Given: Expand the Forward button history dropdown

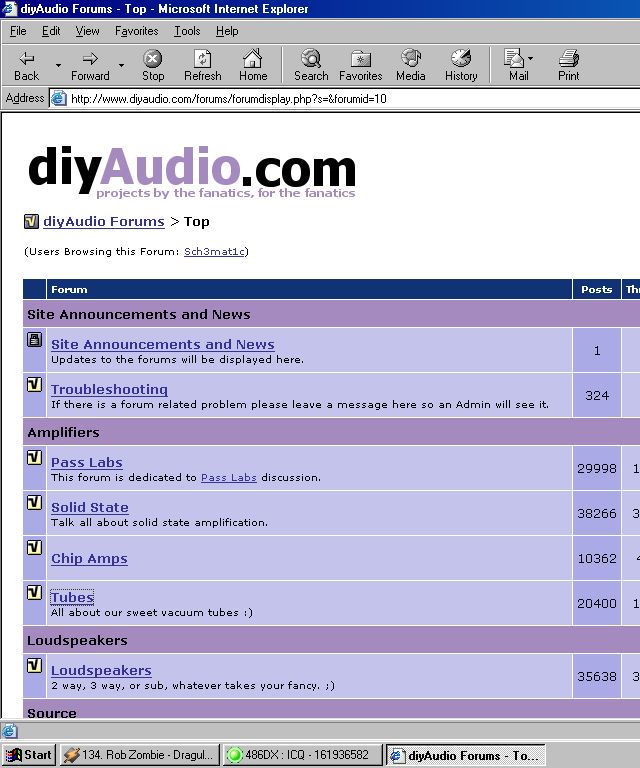Looking at the screenshot, I should [121, 65].
